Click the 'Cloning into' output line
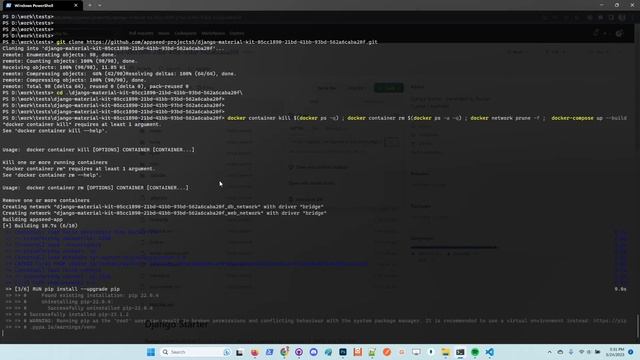The width and height of the screenshot is (640, 360). [113, 49]
